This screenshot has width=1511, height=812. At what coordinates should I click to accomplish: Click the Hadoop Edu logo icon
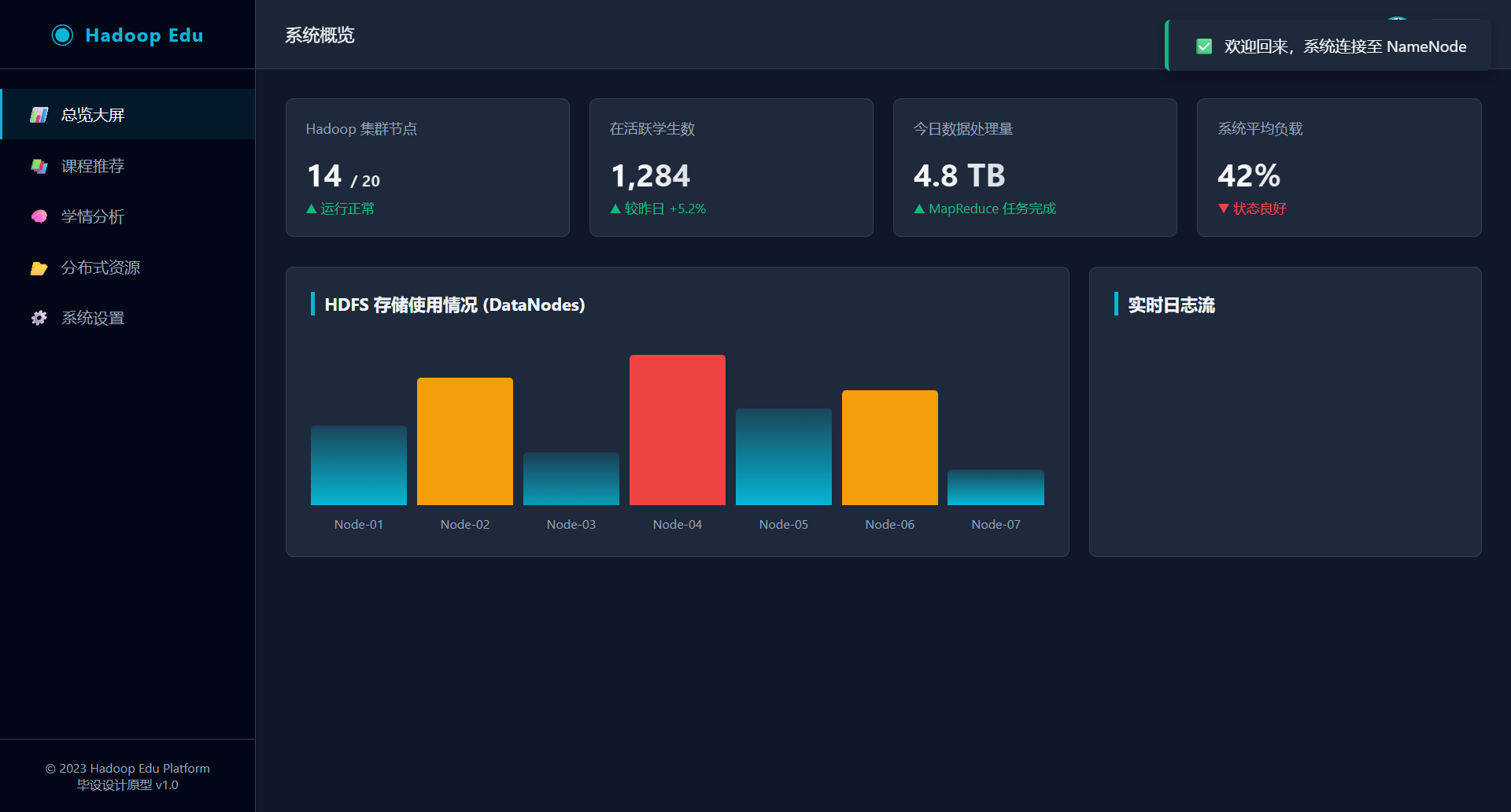coord(62,35)
